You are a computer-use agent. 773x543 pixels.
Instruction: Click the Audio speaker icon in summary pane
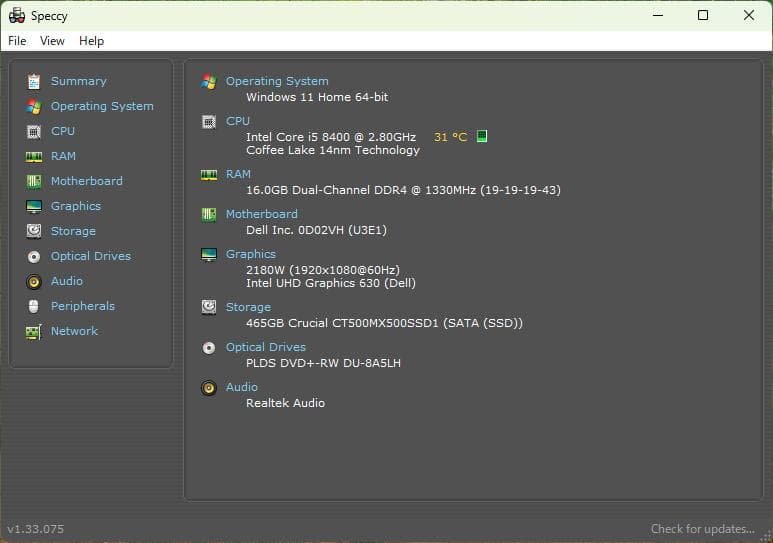coord(209,388)
